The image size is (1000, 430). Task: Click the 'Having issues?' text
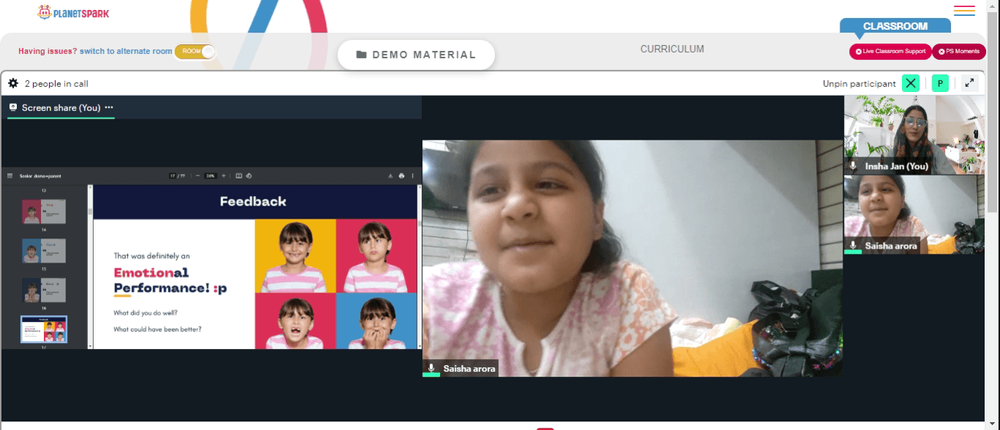[48, 51]
